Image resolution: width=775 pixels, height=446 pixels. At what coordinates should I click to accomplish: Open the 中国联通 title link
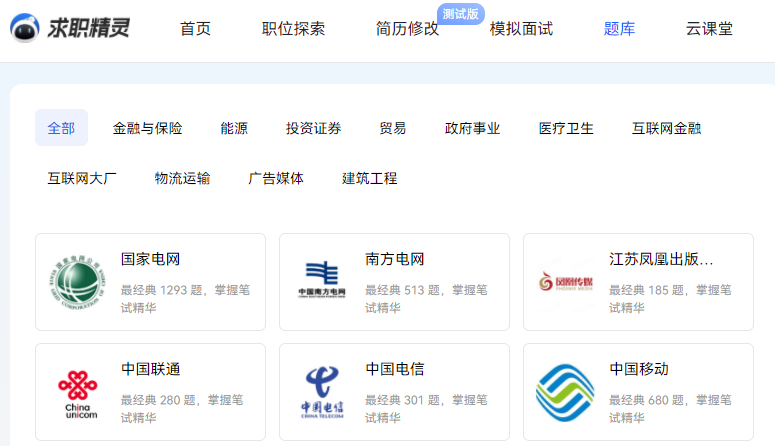coord(150,369)
